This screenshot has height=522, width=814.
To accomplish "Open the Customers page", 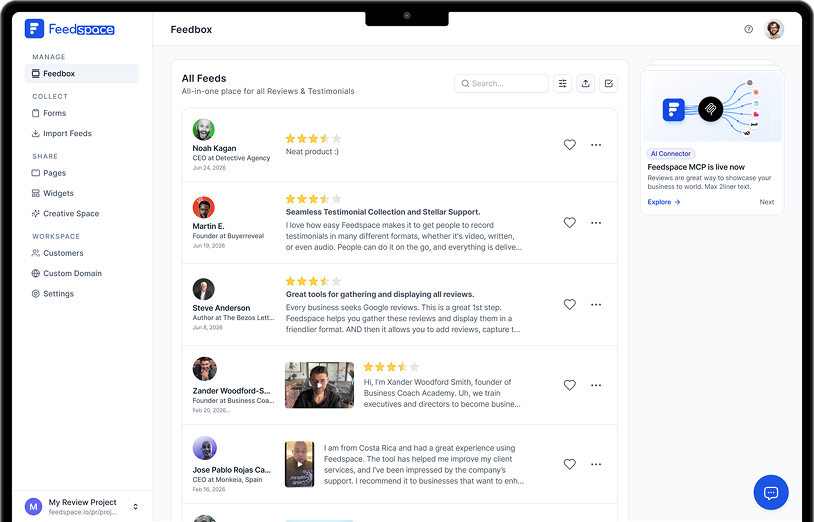I will coord(58,253).
